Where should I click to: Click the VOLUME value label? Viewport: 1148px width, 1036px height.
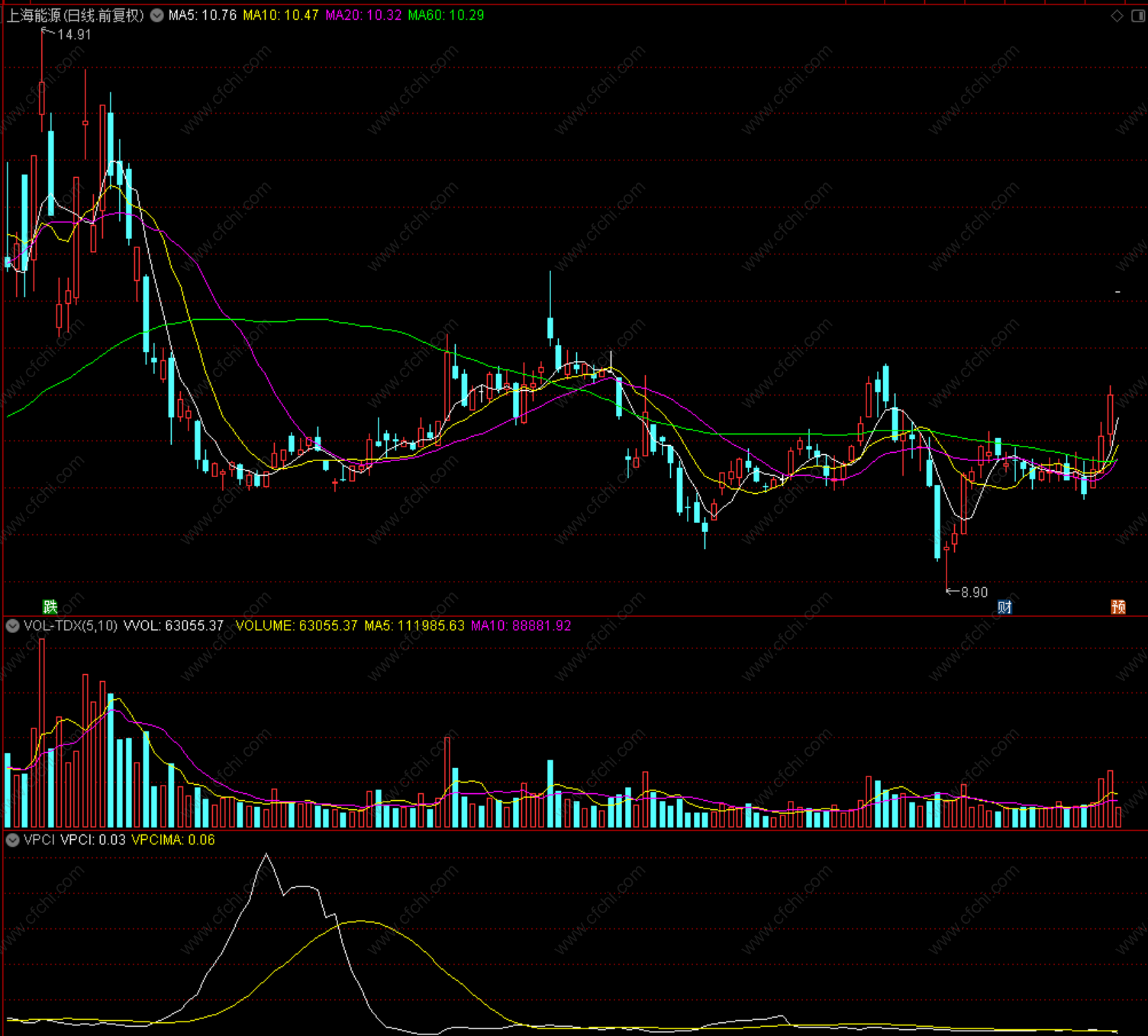click(296, 626)
